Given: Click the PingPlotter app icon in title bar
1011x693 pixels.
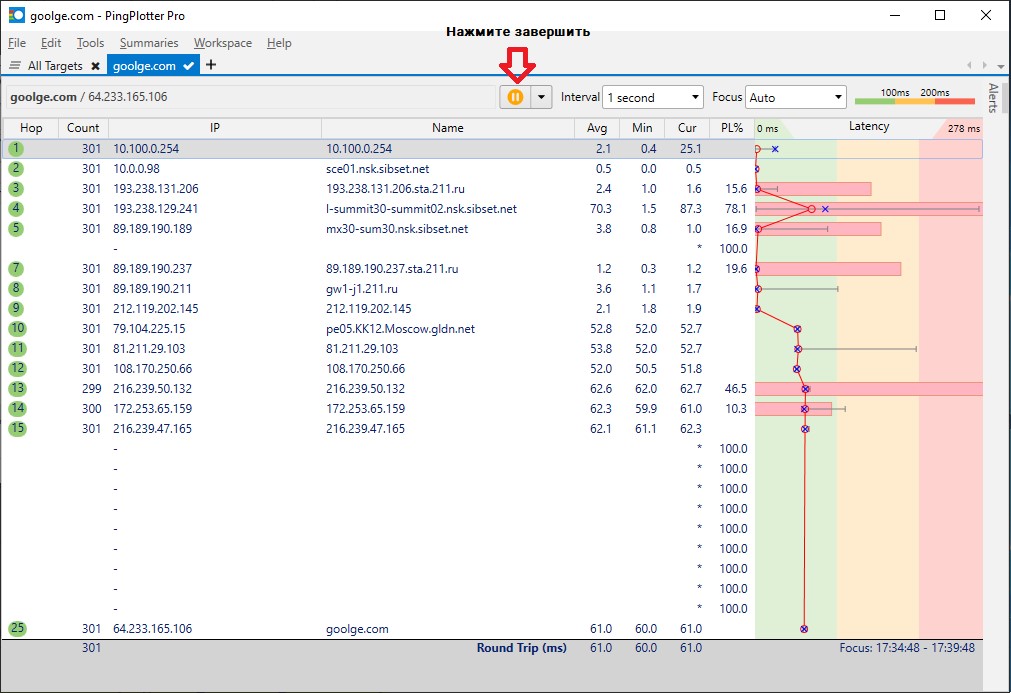Looking at the screenshot, I should 16,15.
